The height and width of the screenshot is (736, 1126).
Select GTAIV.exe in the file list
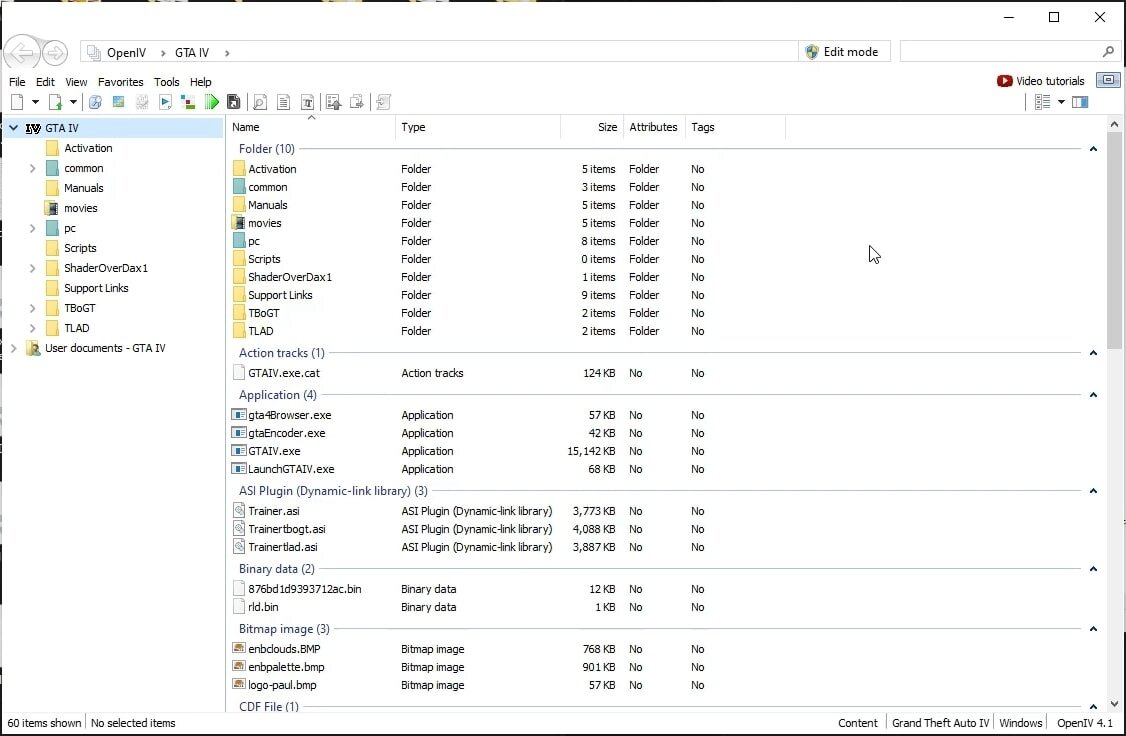[x=274, y=451]
